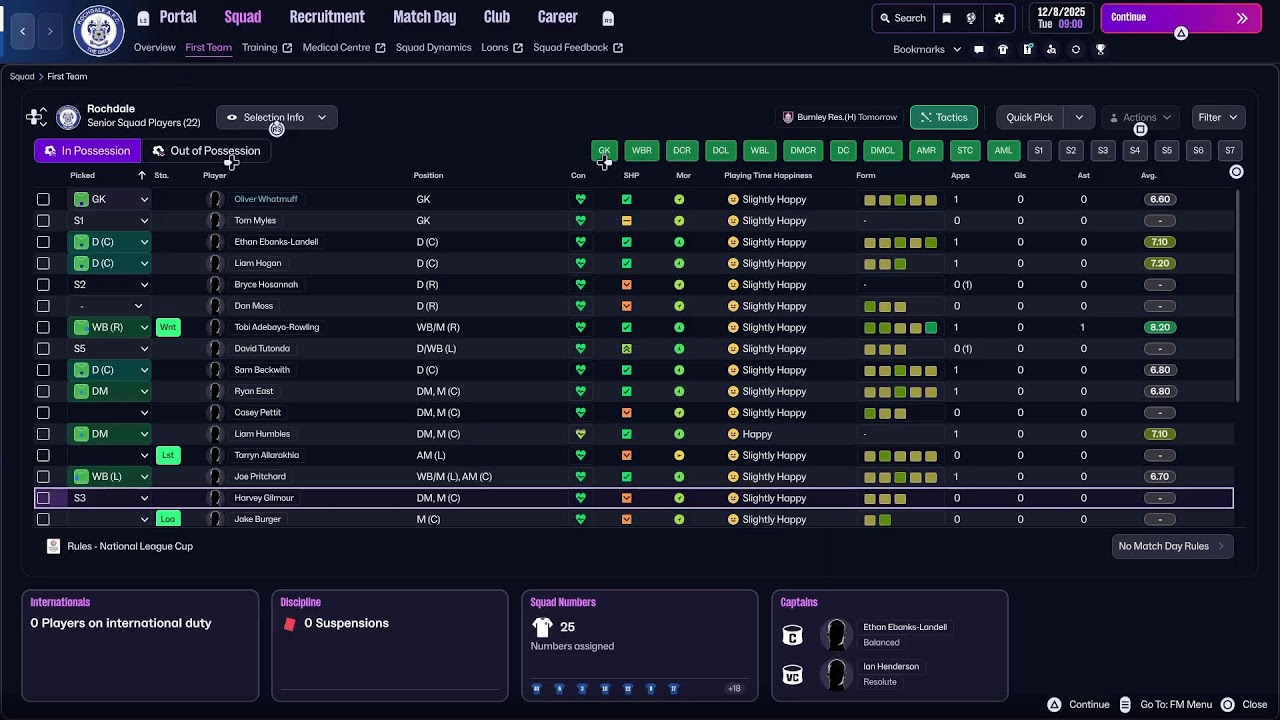This screenshot has height=720, width=1280.
Task: Open the Portal menu
Action: click(x=178, y=17)
